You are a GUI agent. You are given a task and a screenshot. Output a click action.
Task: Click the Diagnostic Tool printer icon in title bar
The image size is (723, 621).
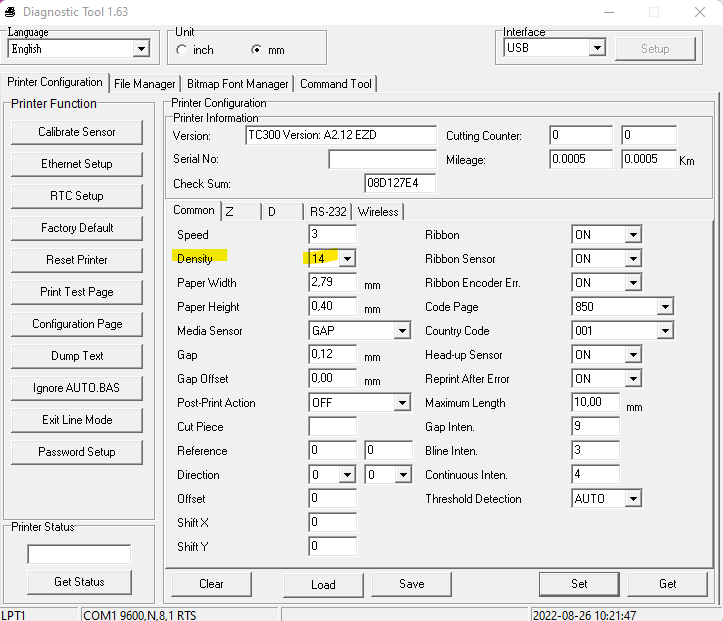pos(10,12)
